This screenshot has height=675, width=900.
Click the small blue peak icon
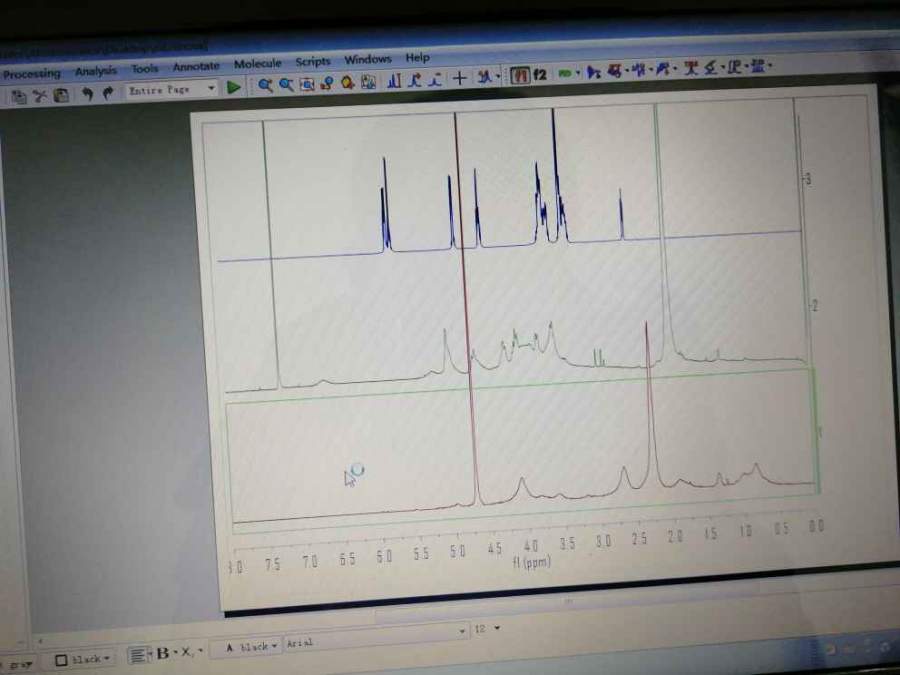click(x=436, y=80)
